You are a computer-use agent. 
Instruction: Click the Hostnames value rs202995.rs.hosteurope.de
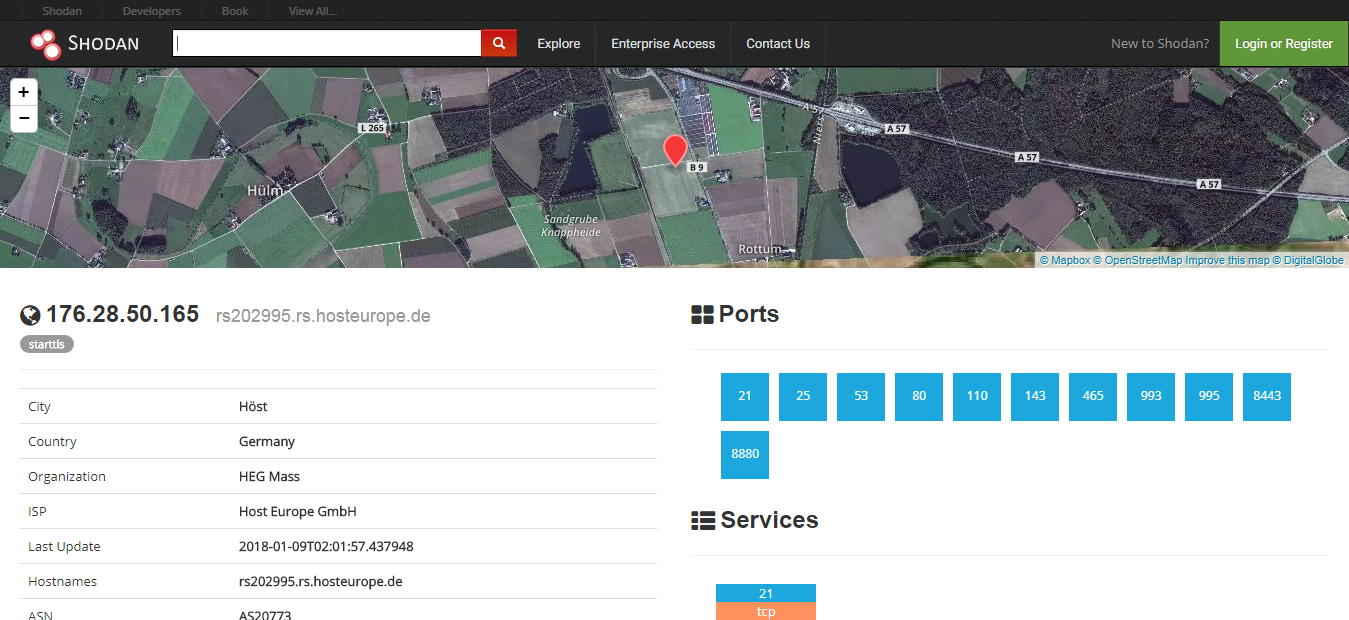click(320, 582)
